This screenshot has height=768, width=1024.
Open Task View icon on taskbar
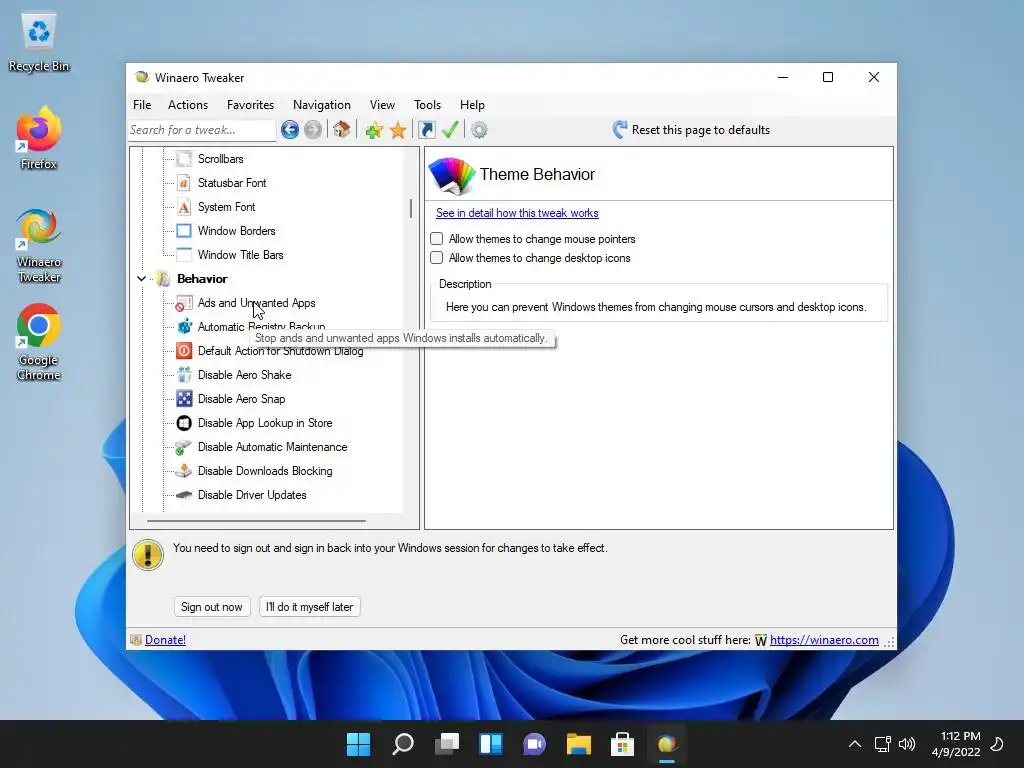[x=447, y=744]
